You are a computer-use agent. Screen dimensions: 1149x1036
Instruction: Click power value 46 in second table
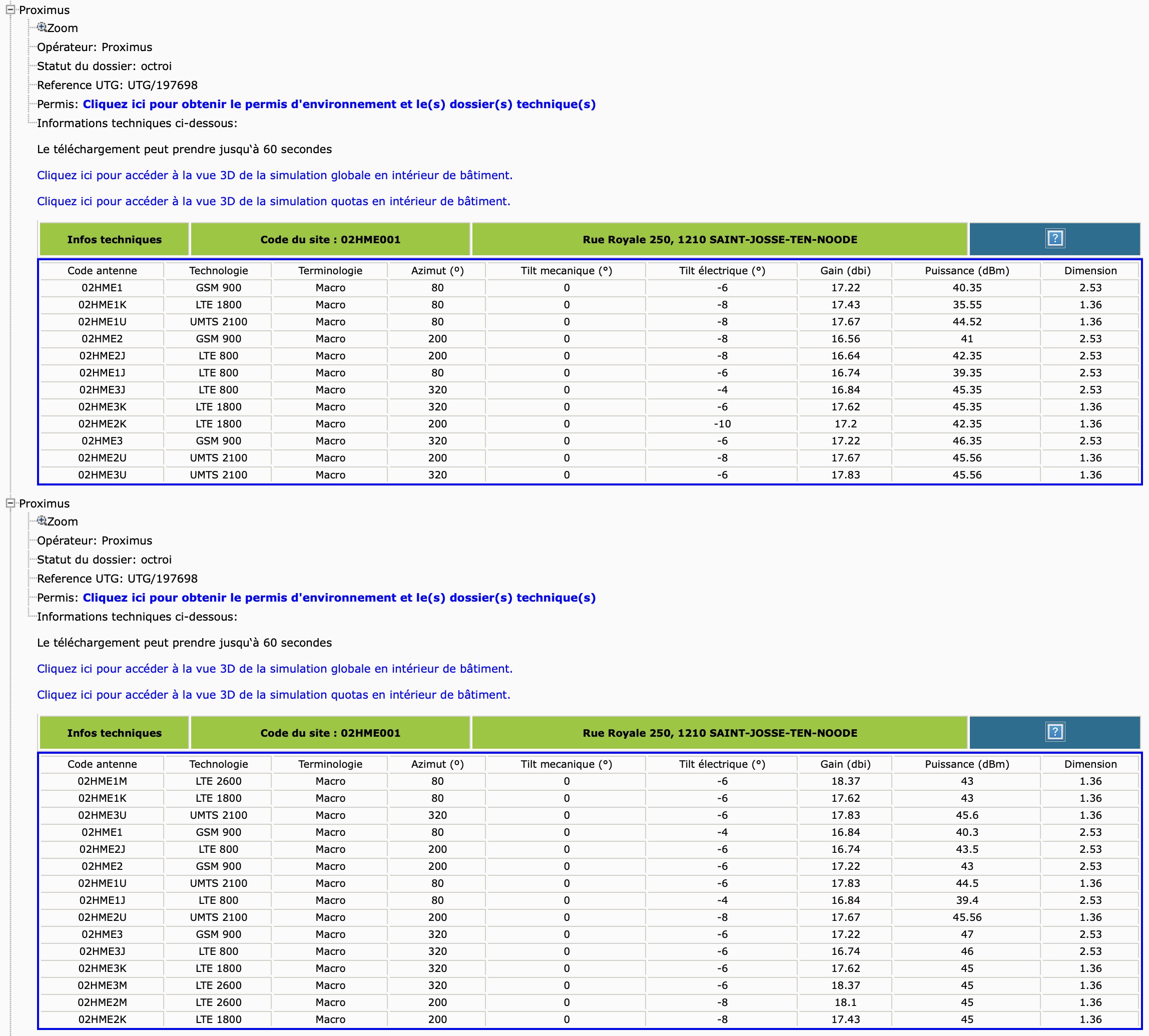pyautogui.click(x=966, y=951)
